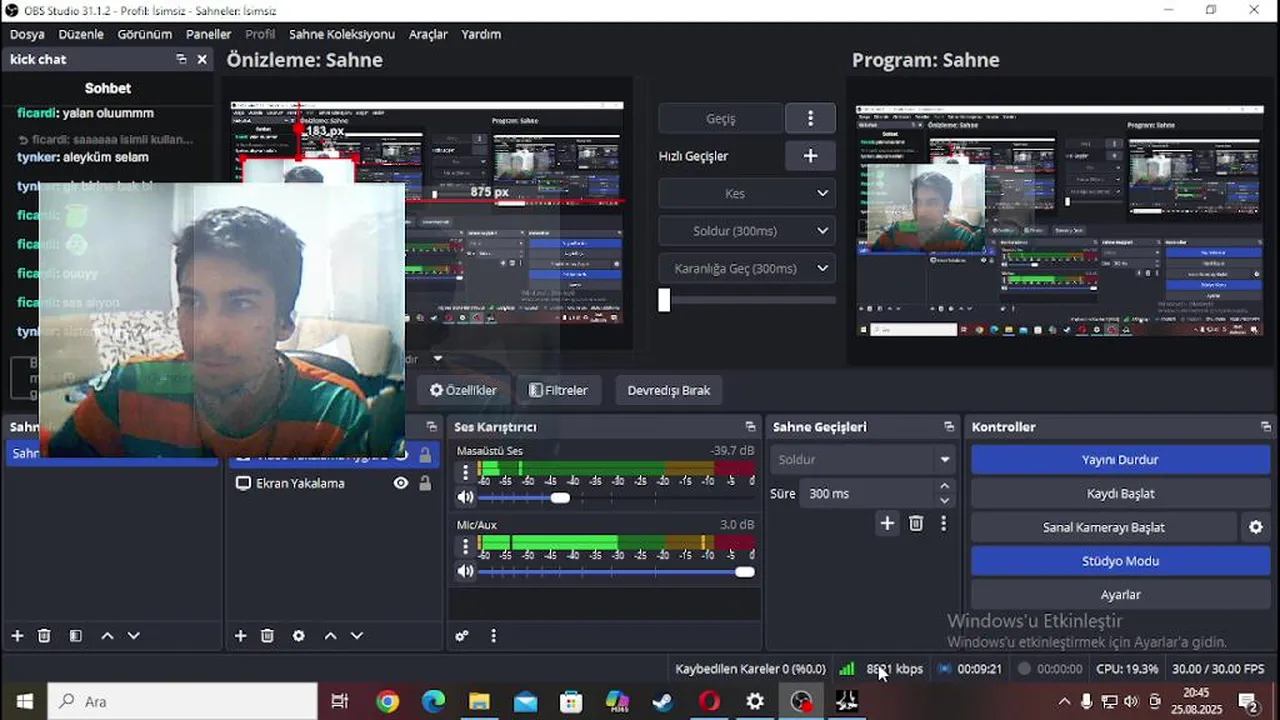Click Kaydı Başlat button

point(1120,494)
